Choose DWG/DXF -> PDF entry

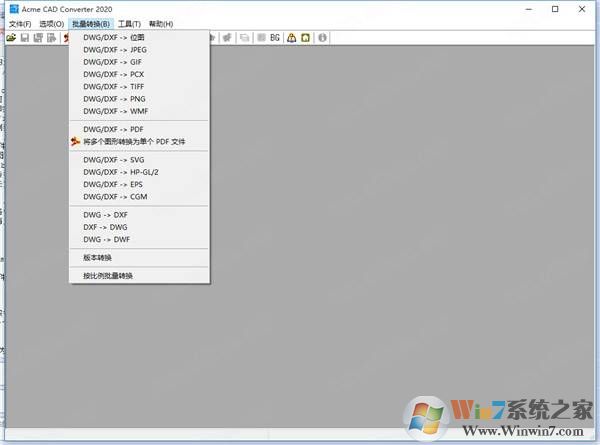(x=139, y=129)
